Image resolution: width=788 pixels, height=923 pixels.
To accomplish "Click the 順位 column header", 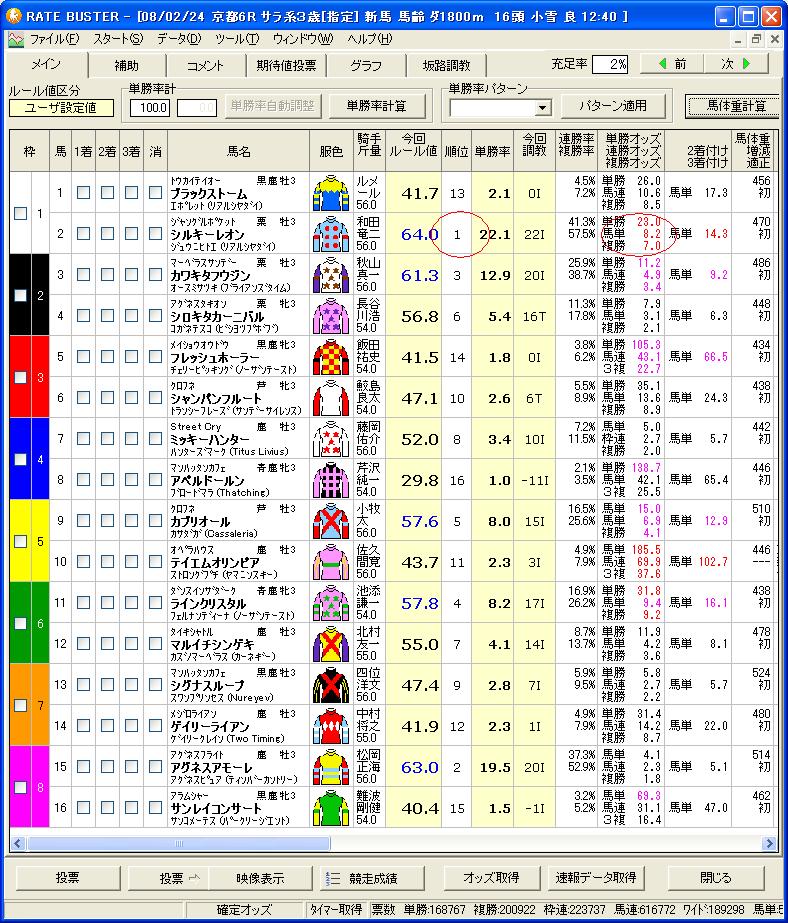I will coord(457,151).
